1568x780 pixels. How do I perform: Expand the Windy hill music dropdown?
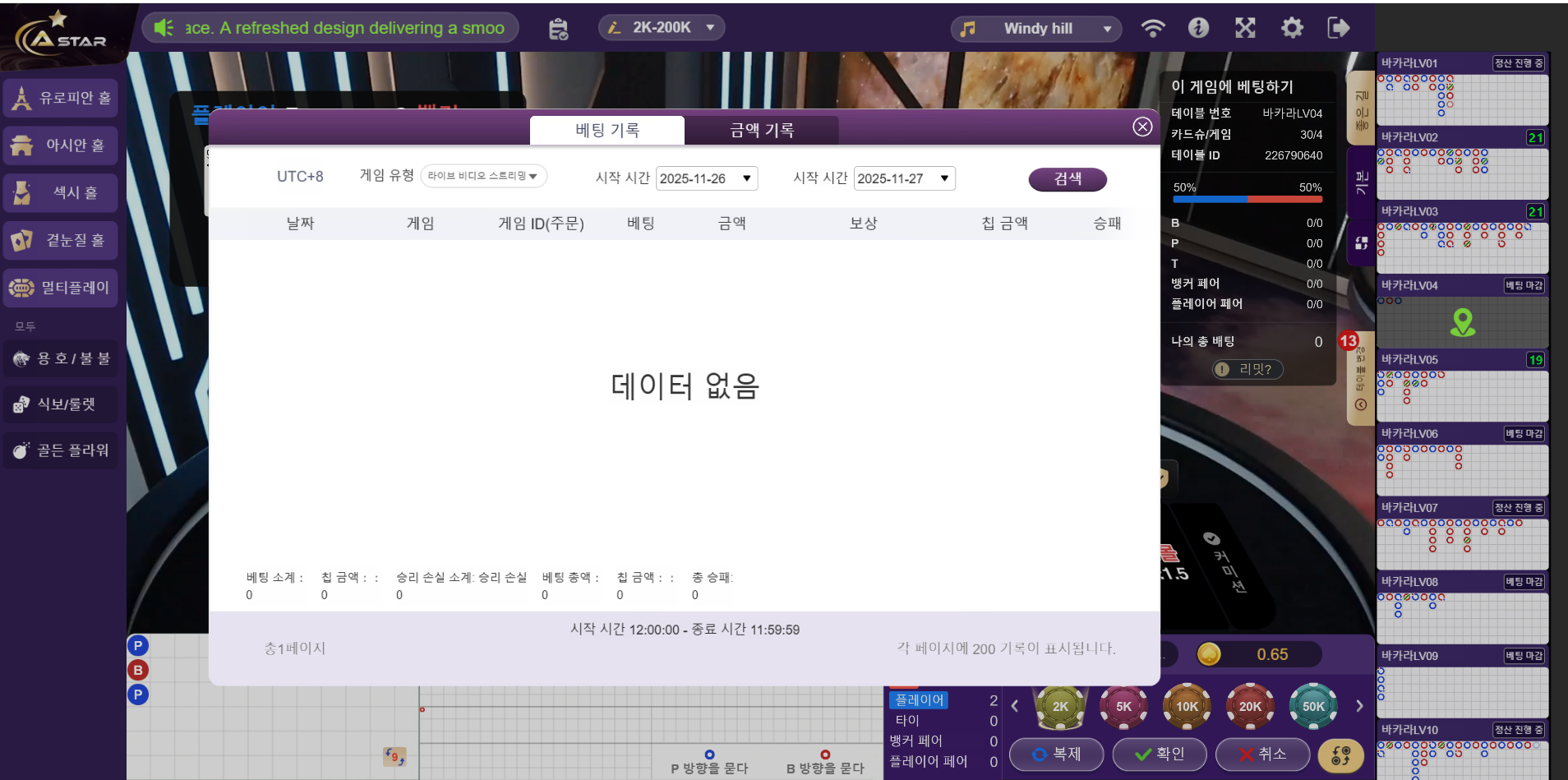[x=1036, y=29]
